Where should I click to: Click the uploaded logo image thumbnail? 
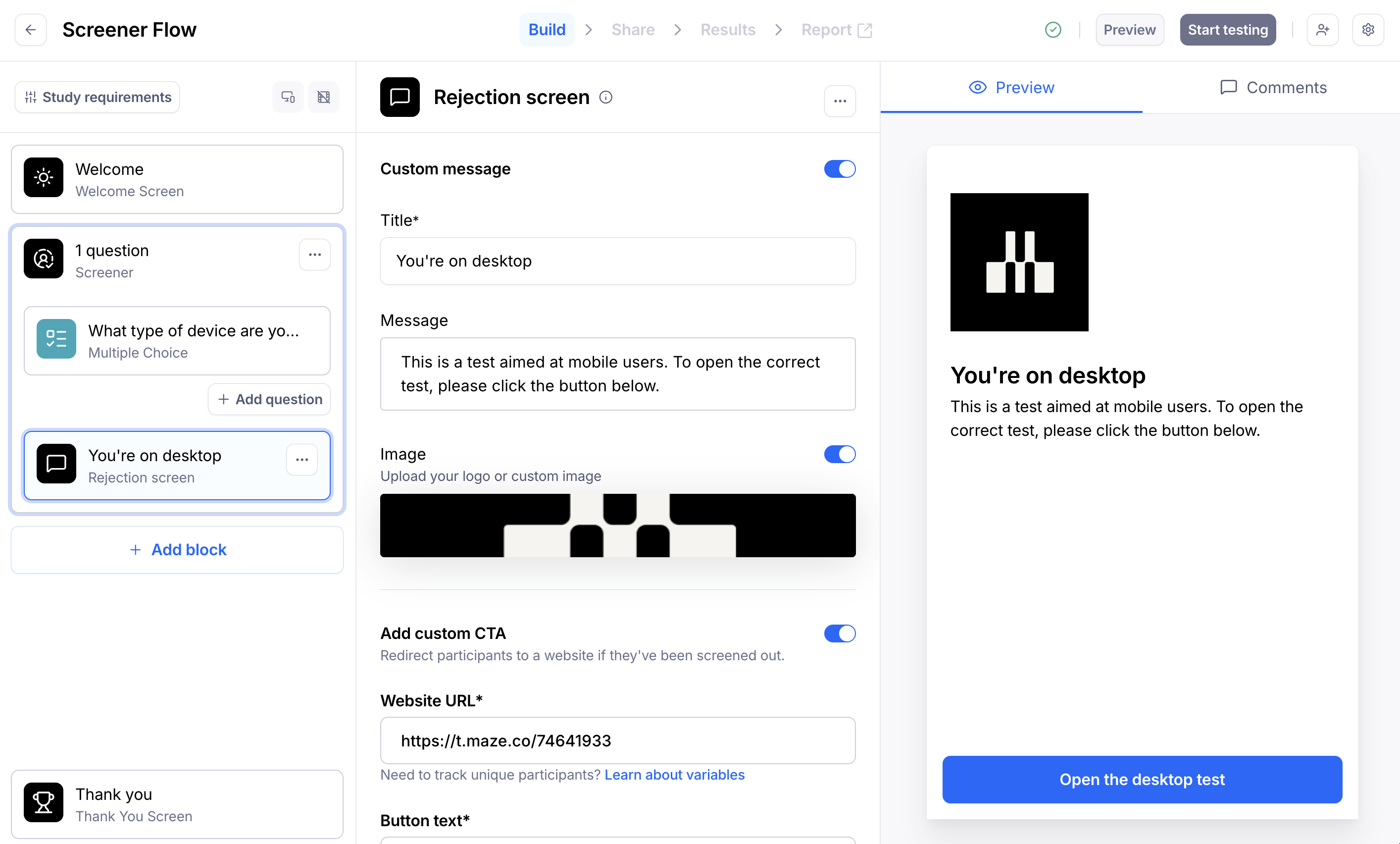[618, 525]
